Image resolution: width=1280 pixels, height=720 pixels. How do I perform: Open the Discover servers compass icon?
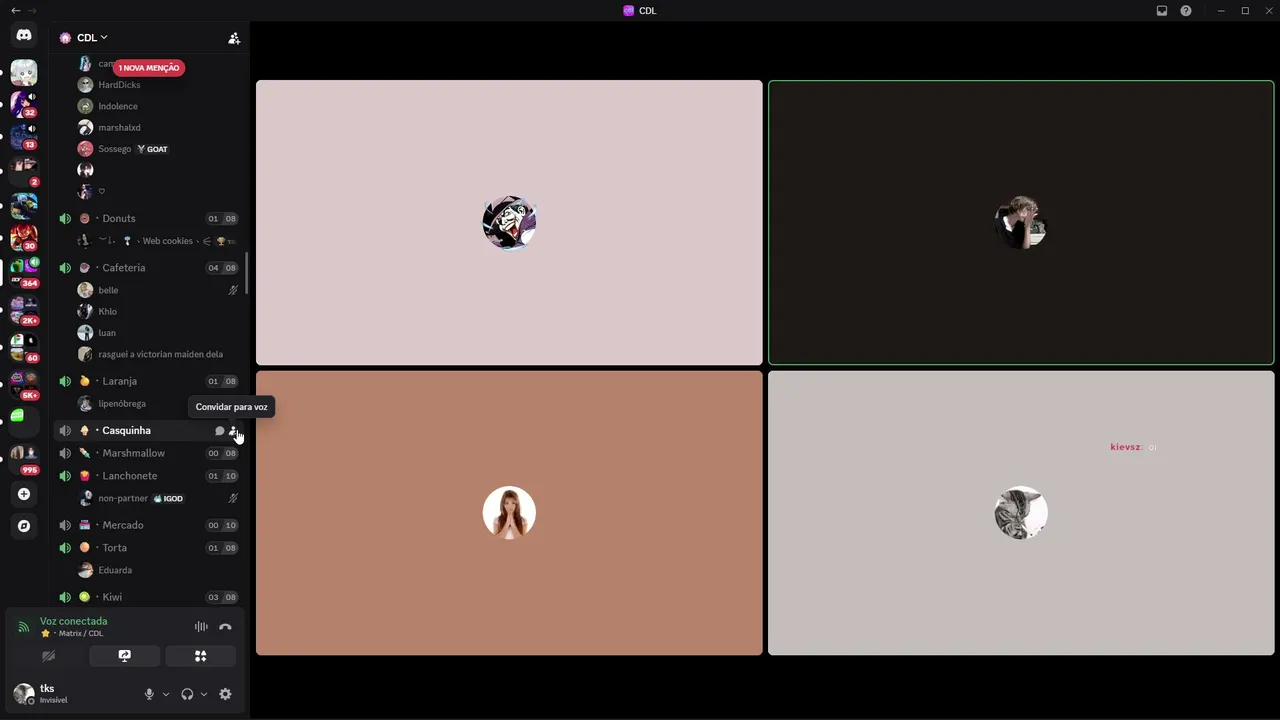24,526
